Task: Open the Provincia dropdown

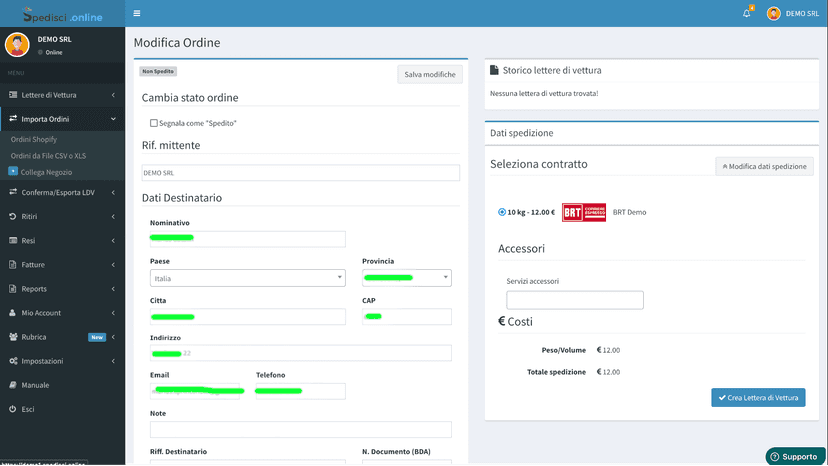Action: (x=407, y=278)
